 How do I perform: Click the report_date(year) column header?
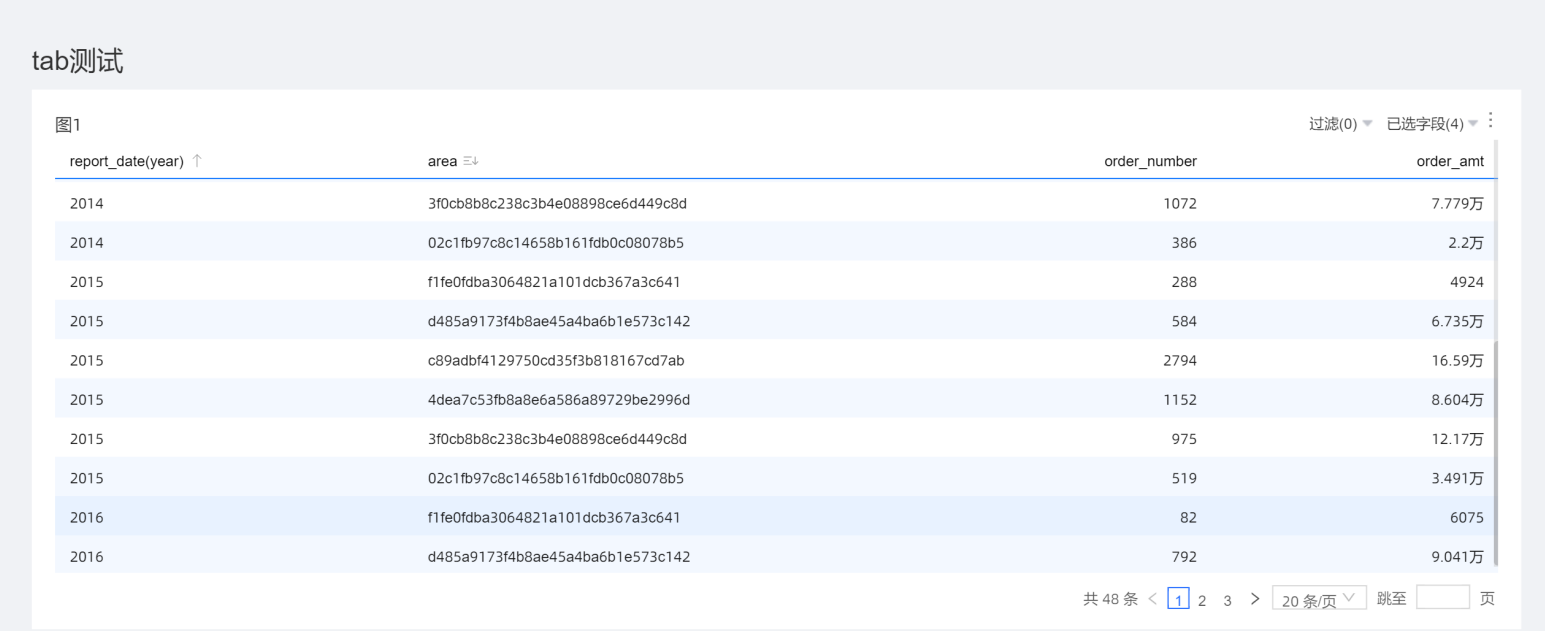(x=126, y=161)
